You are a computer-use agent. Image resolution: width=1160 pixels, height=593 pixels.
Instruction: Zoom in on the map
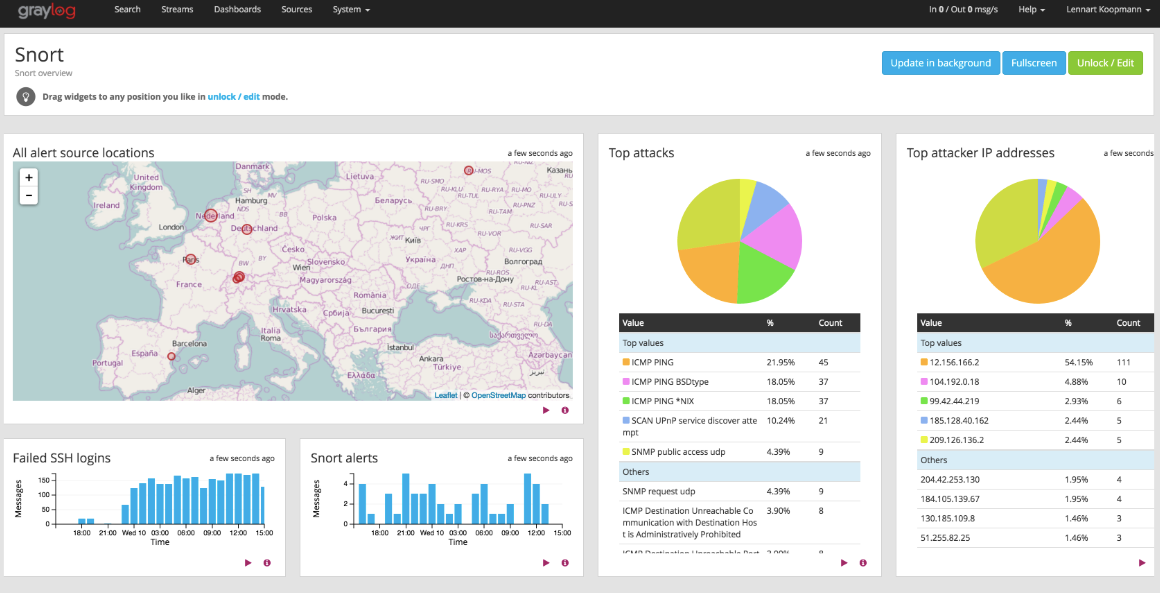click(29, 177)
